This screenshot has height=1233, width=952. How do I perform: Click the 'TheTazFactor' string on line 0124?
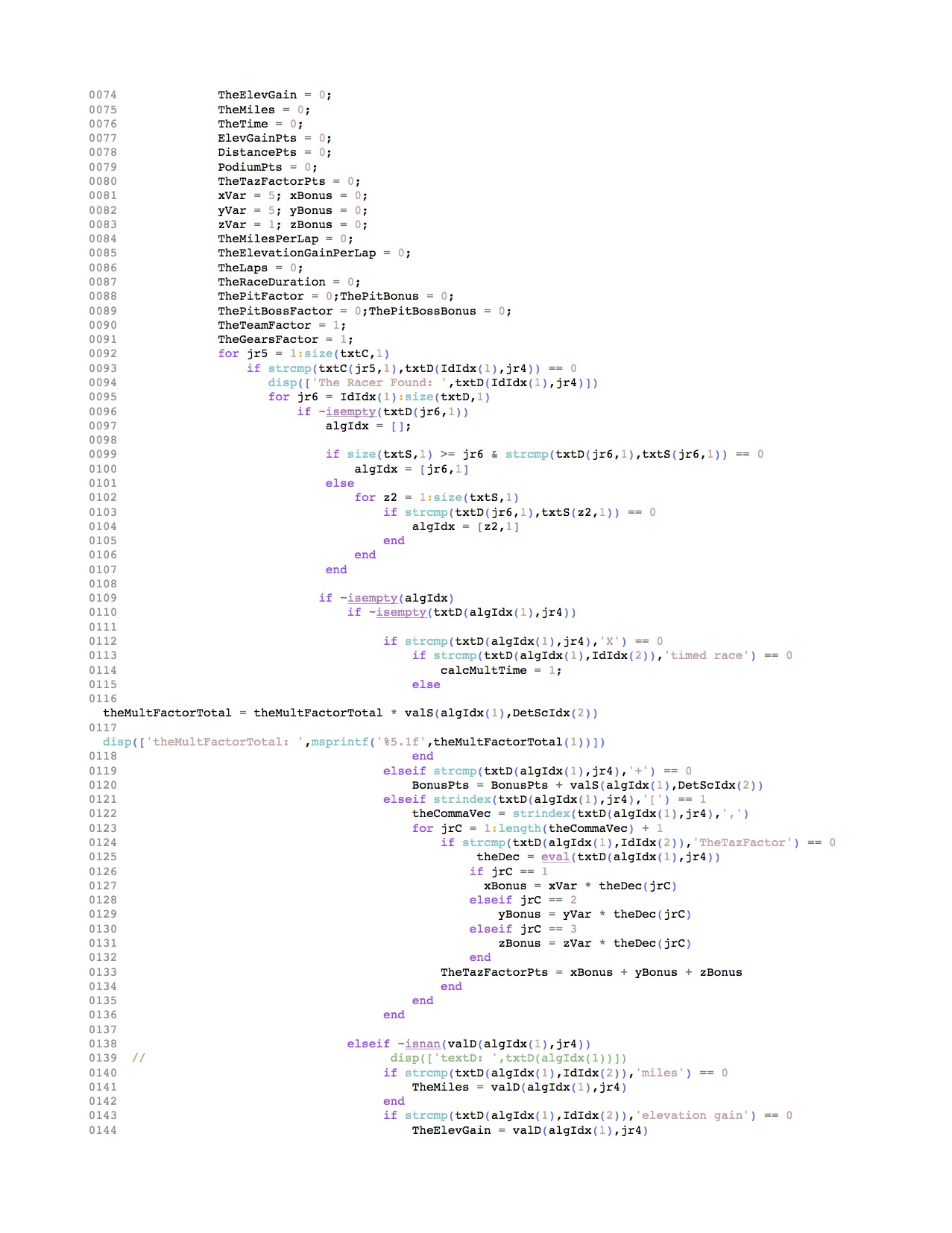coord(743,842)
